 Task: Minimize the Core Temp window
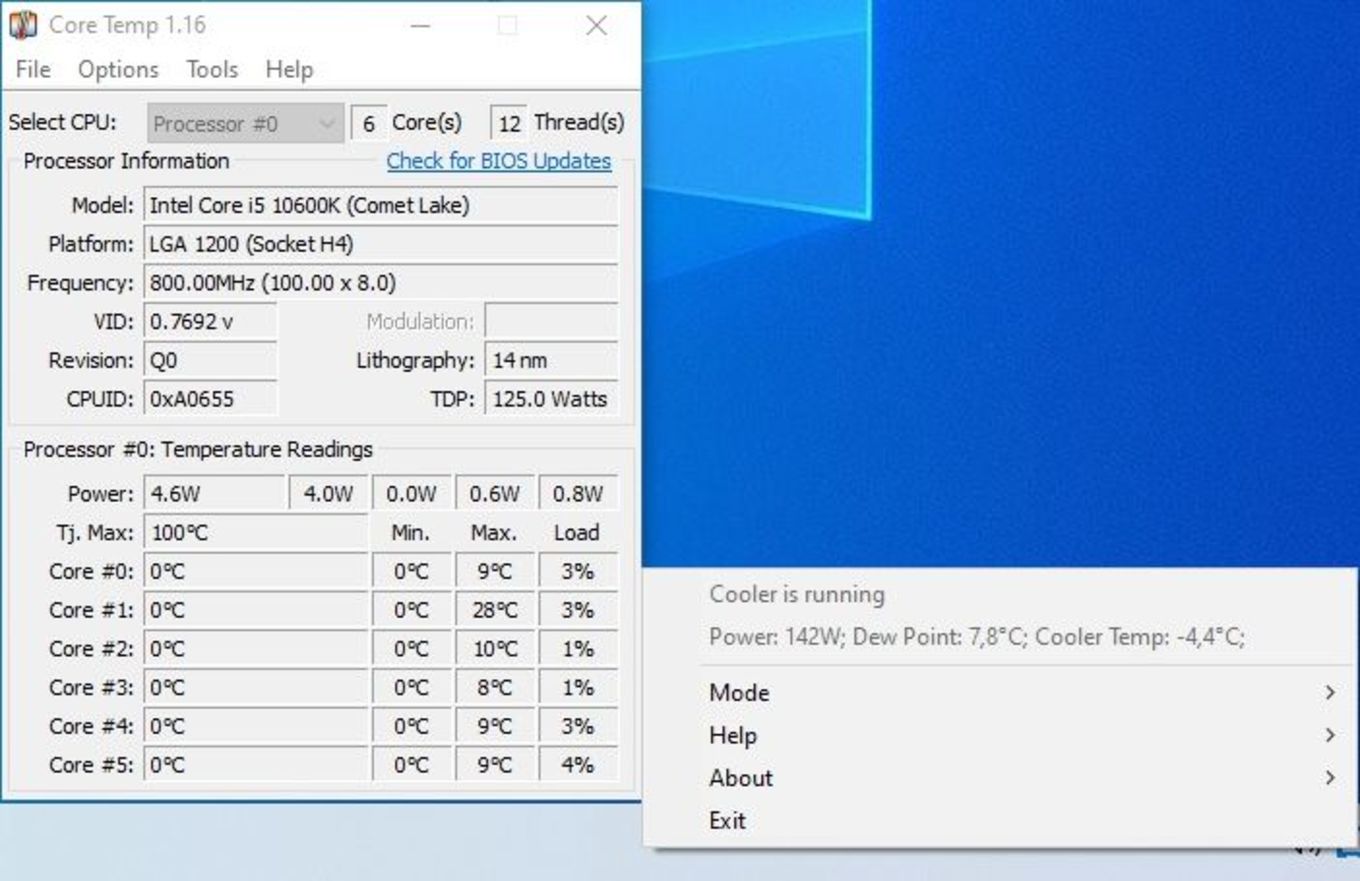tap(420, 26)
